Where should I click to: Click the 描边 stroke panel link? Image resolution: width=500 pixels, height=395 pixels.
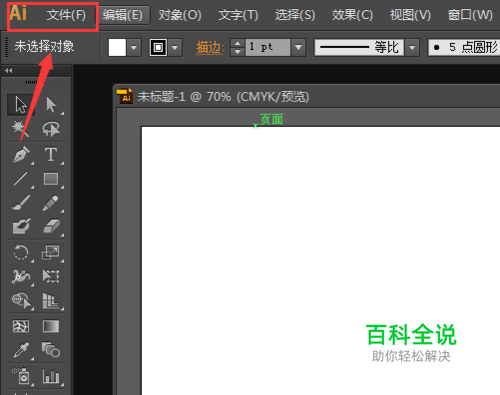tap(210, 47)
